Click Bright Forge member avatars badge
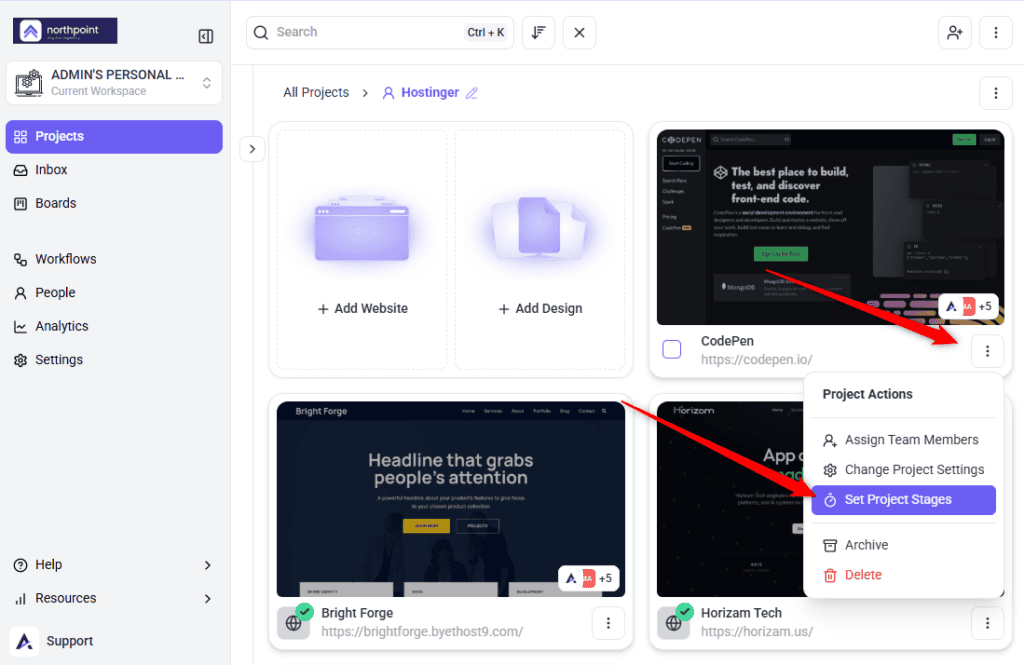This screenshot has width=1024, height=665. (x=589, y=578)
